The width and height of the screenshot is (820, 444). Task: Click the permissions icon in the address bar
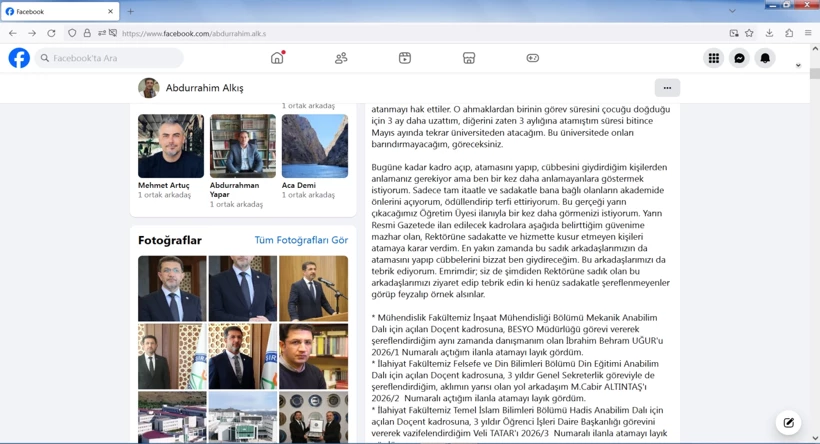(101, 33)
